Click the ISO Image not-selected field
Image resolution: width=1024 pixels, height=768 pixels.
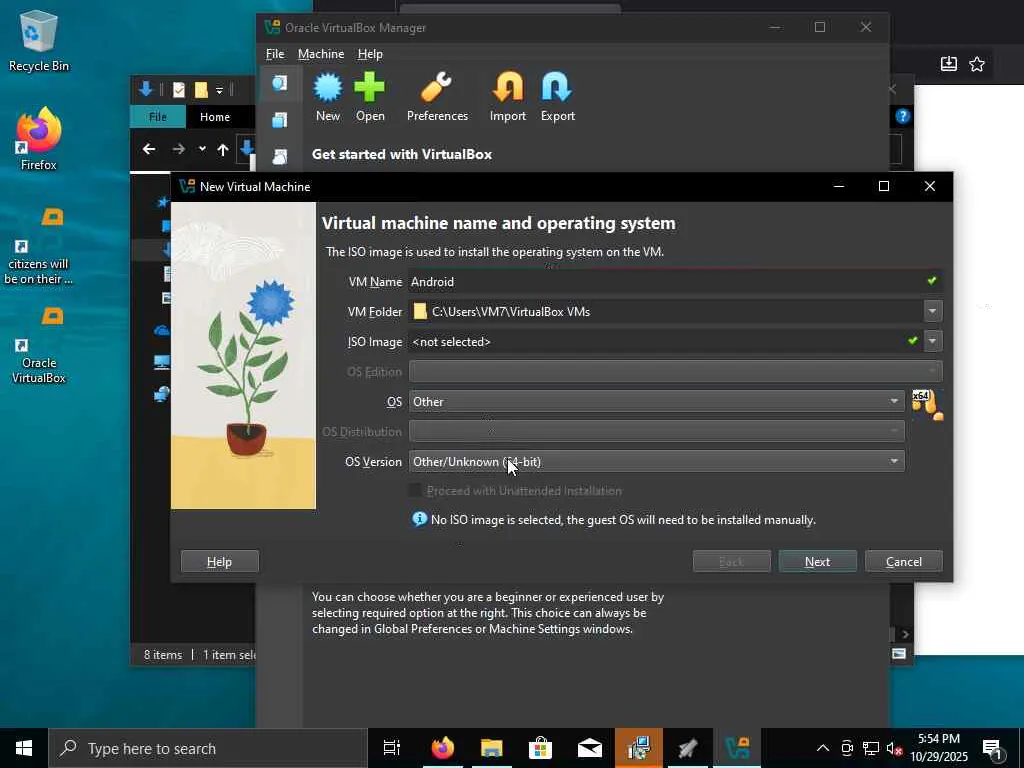tap(666, 342)
